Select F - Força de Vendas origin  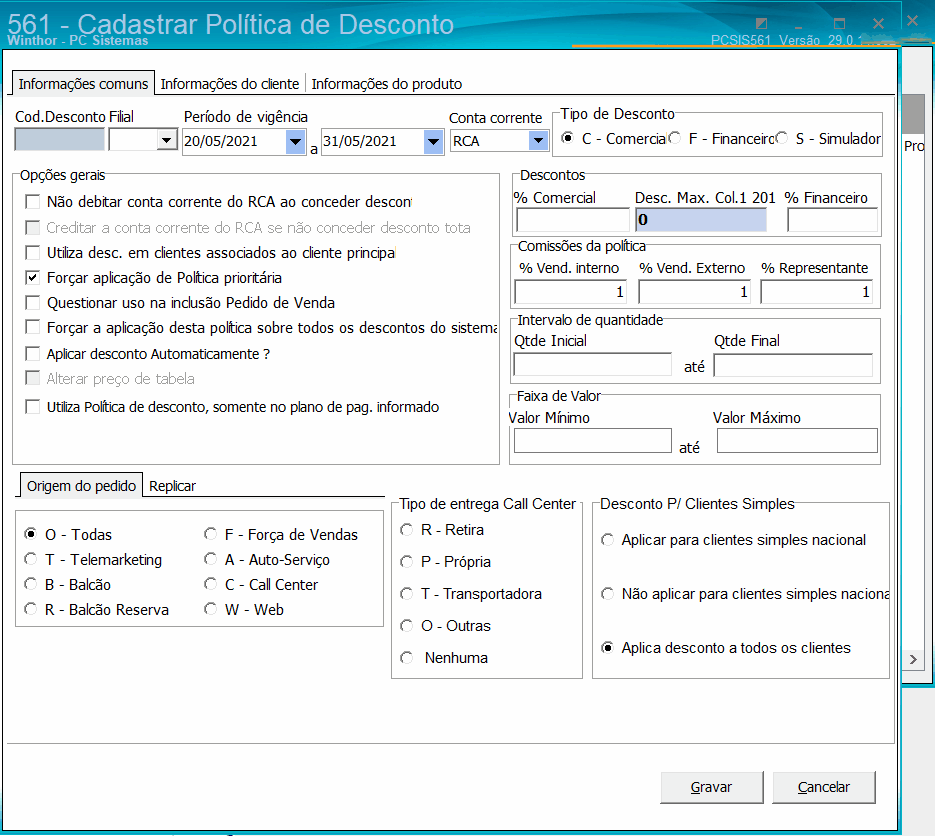(x=210, y=534)
